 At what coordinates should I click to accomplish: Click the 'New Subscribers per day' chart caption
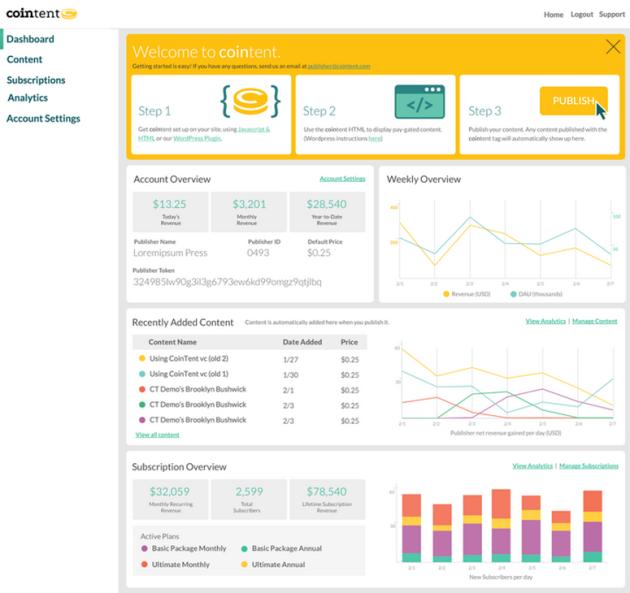point(501,577)
